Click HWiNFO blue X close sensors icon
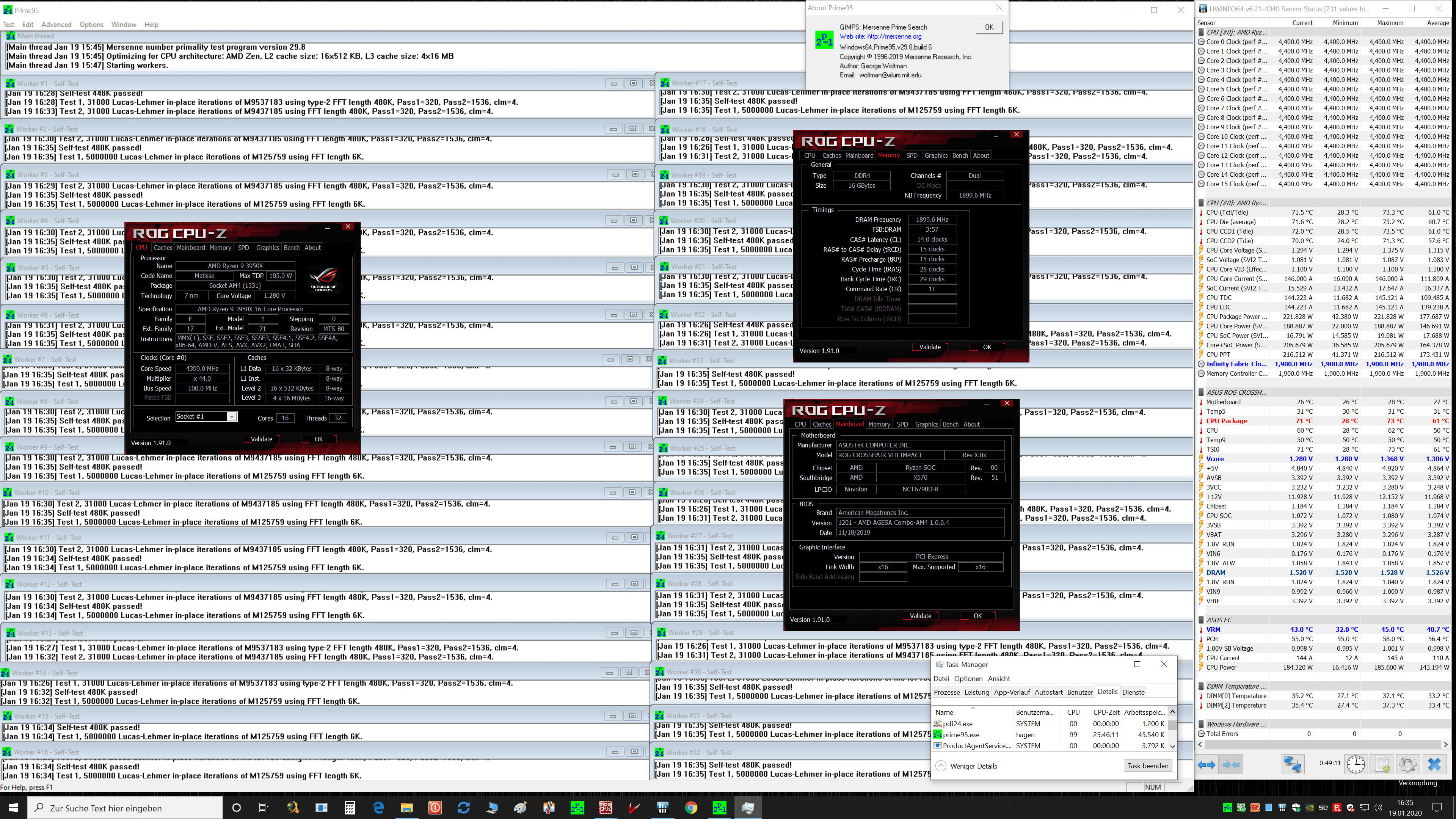This screenshot has width=1456, height=819. (x=1434, y=765)
